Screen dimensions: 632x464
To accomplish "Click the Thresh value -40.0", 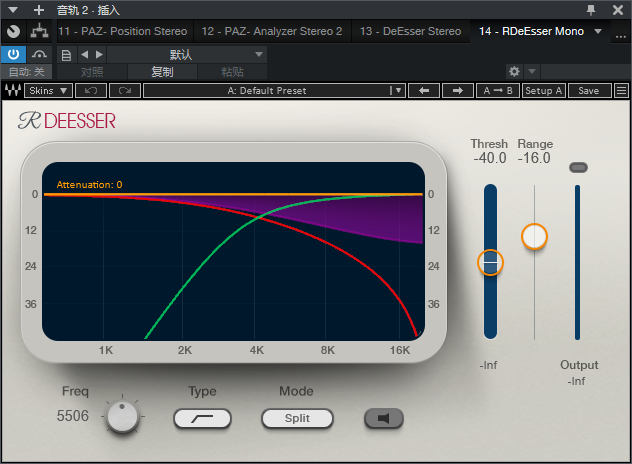I will (490, 158).
